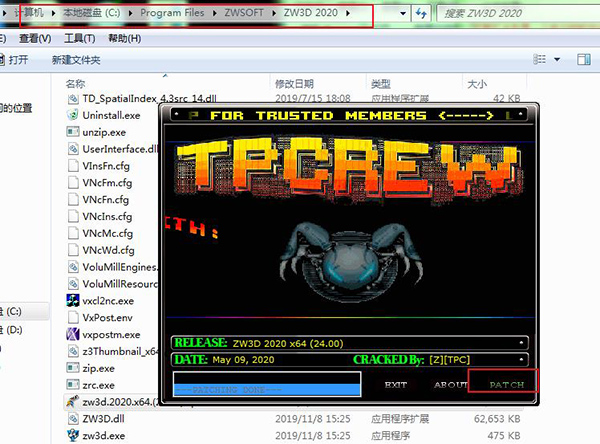
Task: Expand the arrow after ZW3D 2020 breadcrumb
Action: pos(348,13)
